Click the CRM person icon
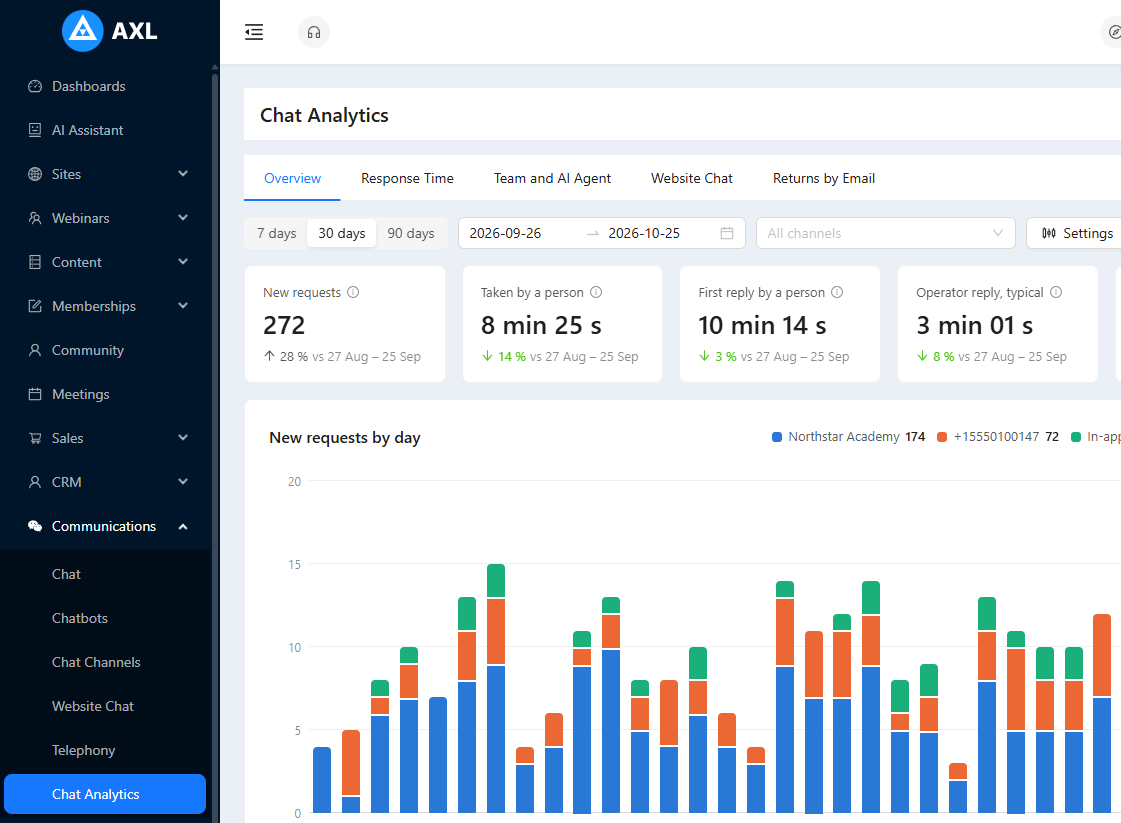Screen dimensions: 1121x823 35,482
